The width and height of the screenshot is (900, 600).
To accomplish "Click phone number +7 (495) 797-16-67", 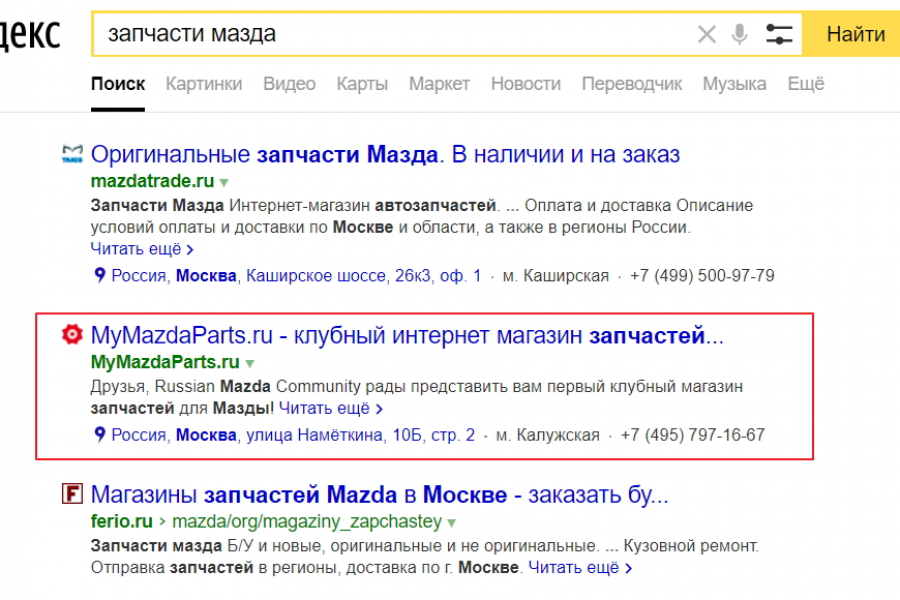I will [x=693, y=435].
